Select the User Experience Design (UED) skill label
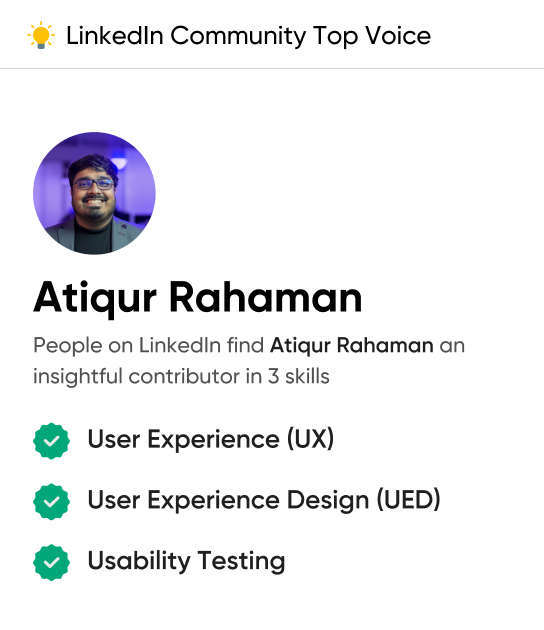The height and width of the screenshot is (630, 544). (x=264, y=500)
